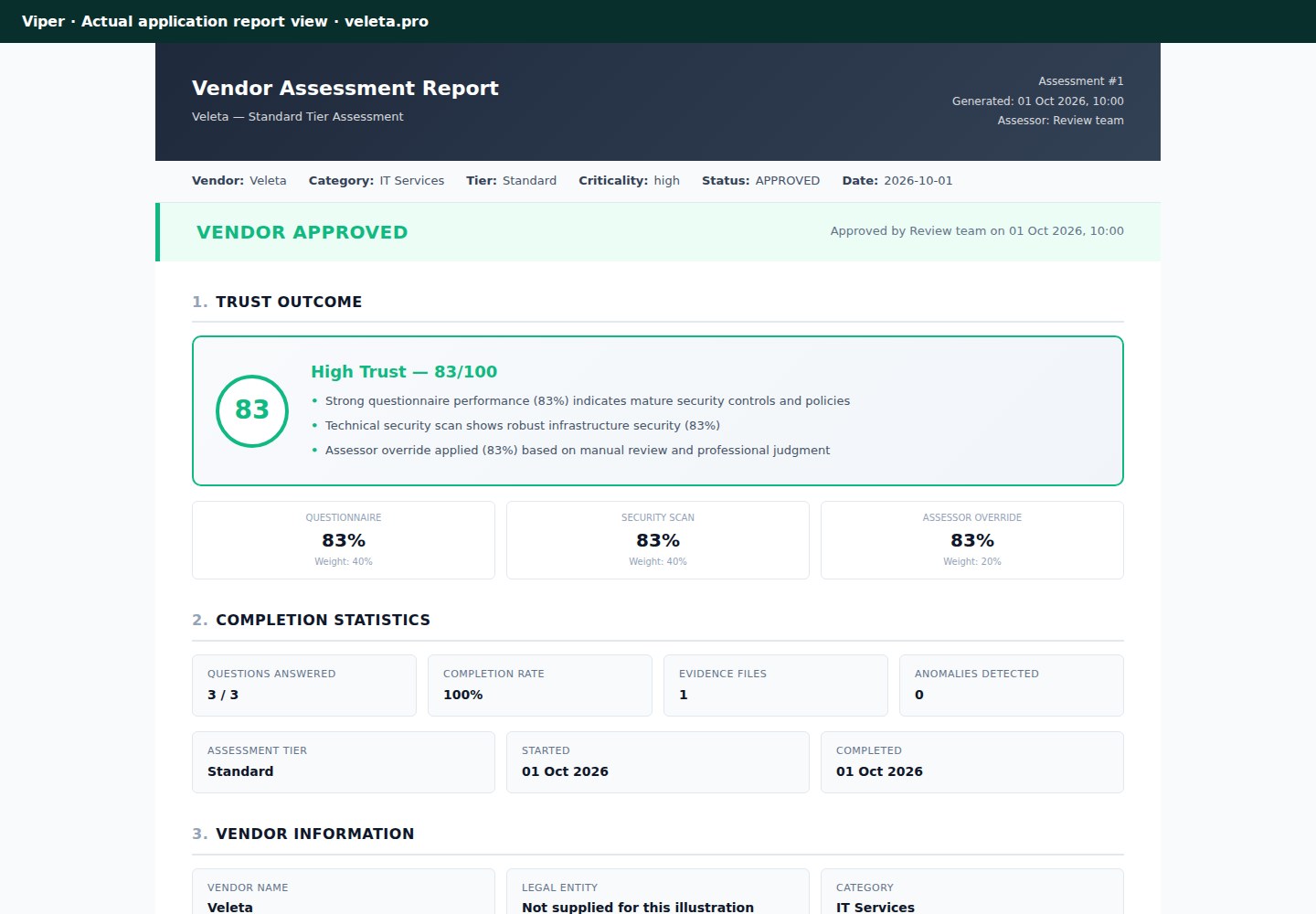Screen dimensions: 1316x914
Task: Click the Vendor Name Veleta card
Action: click(x=344, y=892)
